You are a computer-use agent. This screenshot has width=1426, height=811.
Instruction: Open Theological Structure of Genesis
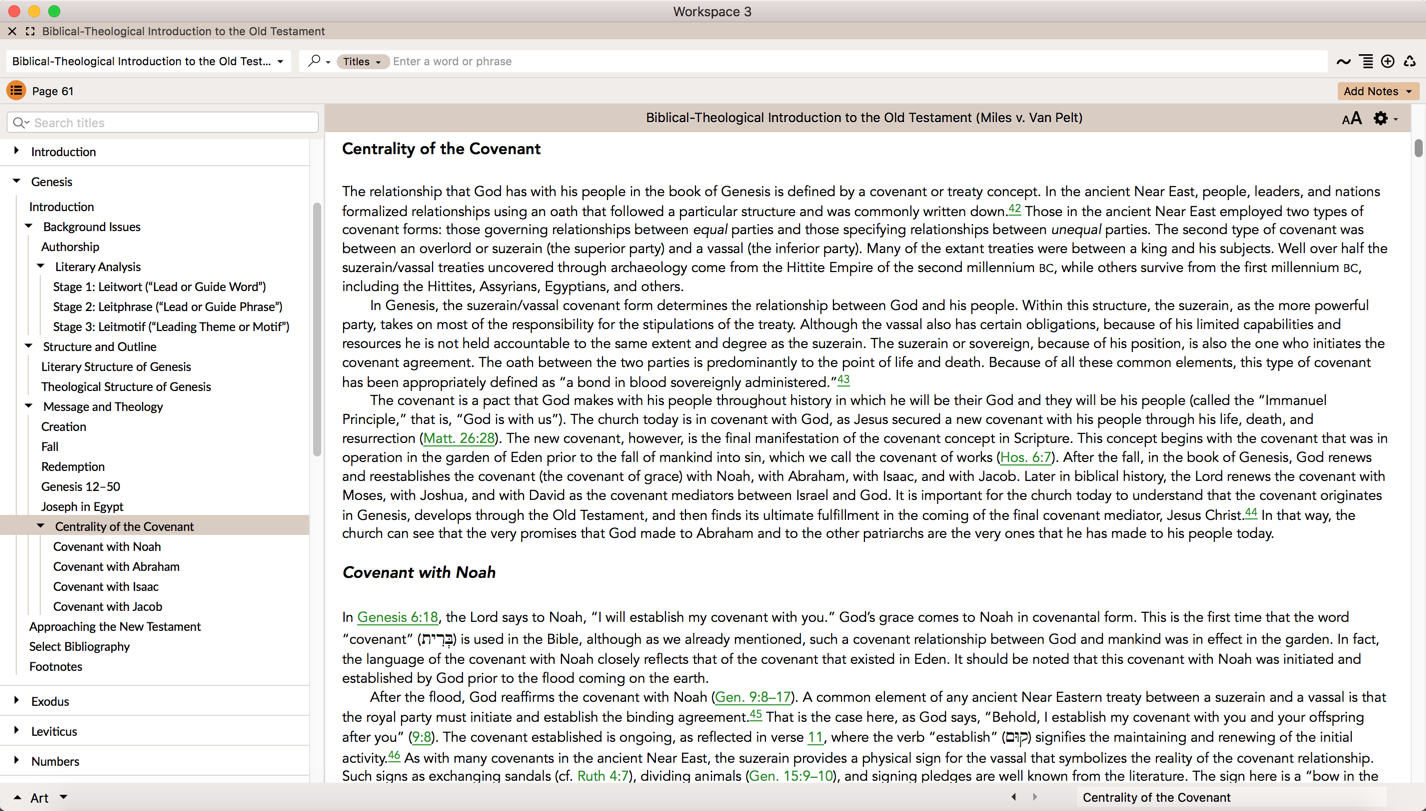(126, 386)
